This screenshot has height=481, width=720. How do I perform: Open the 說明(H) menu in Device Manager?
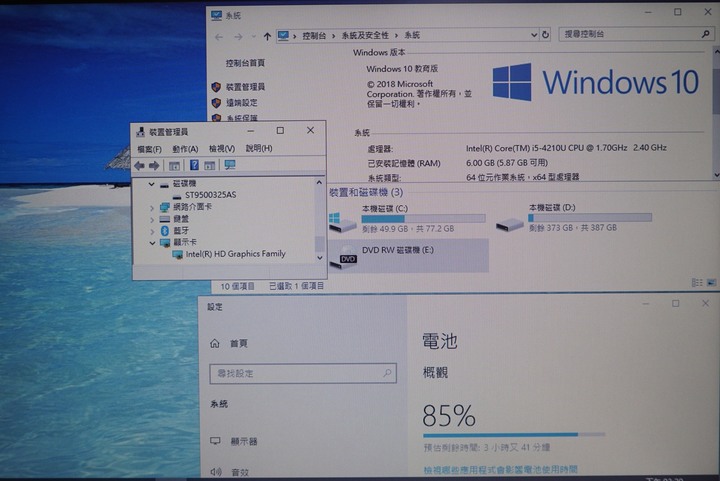click(x=259, y=148)
